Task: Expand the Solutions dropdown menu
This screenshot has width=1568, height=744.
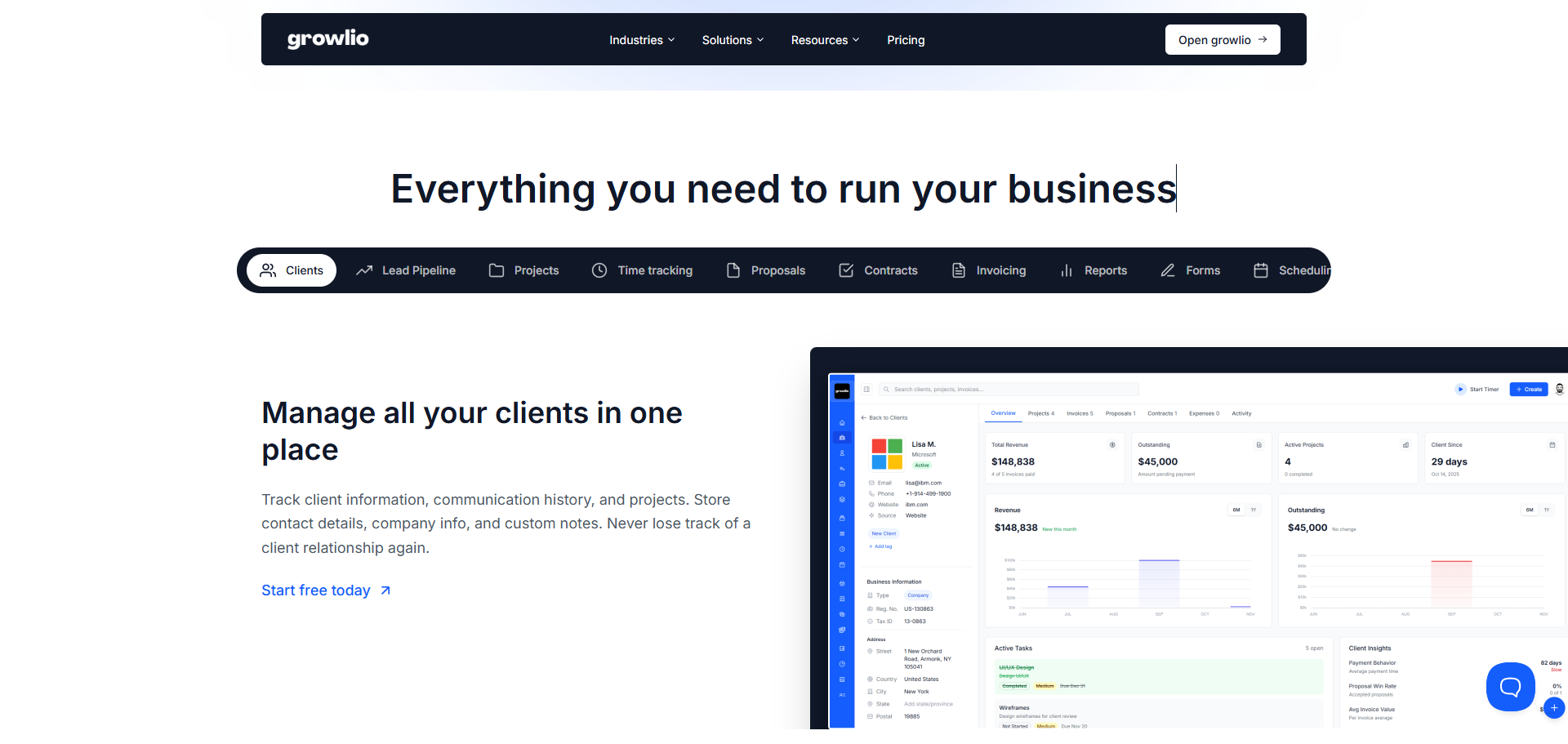Action: click(x=733, y=40)
